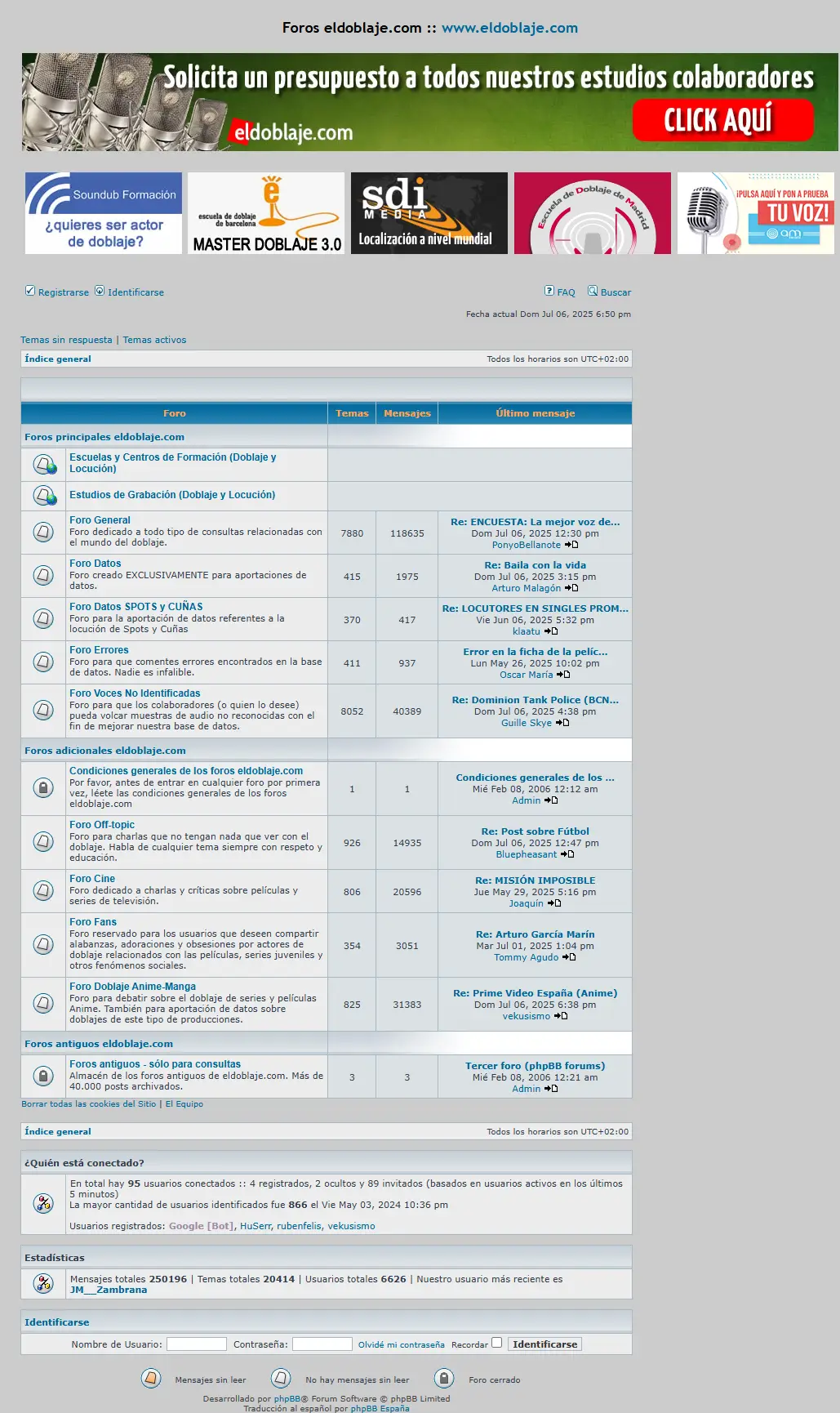View latest post icon beside Joaquín
Screen dimensions: 840x1413
pyautogui.click(x=554, y=903)
